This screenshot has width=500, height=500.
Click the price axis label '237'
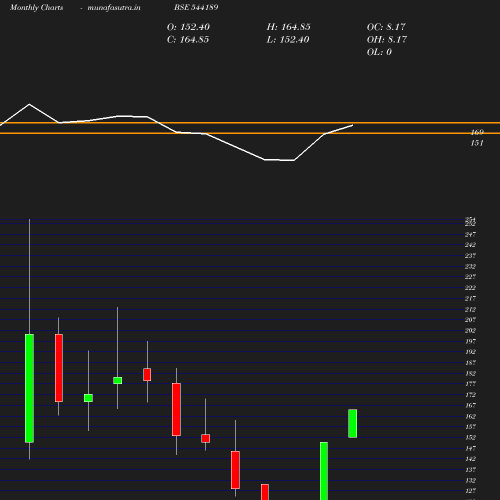(470, 256)
